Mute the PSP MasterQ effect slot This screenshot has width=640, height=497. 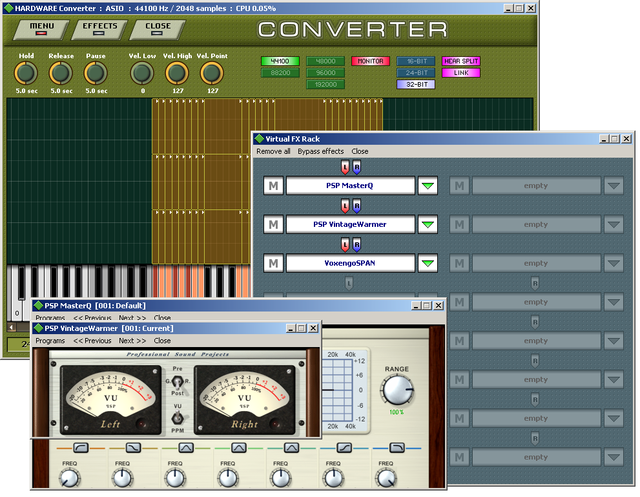pyautogui.click(x=273, y=186)
